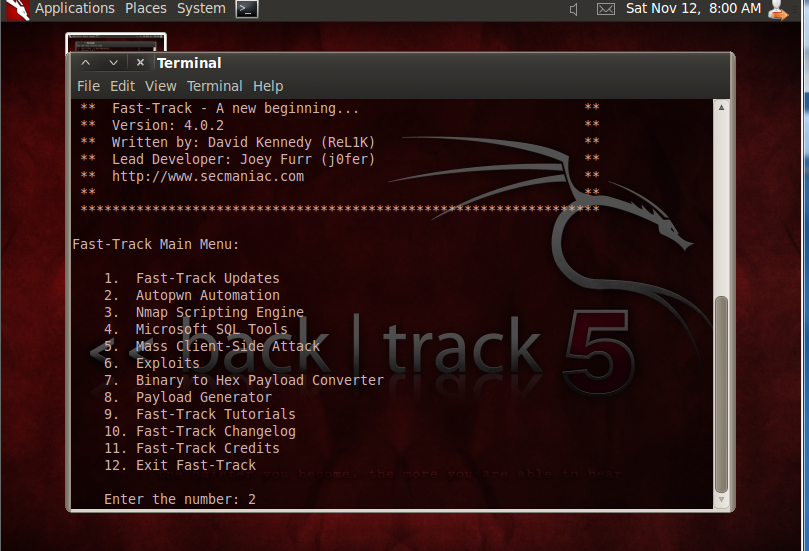Click the 'Enter the number: 2' prompt
809x551 pixels.
point(180,499)
